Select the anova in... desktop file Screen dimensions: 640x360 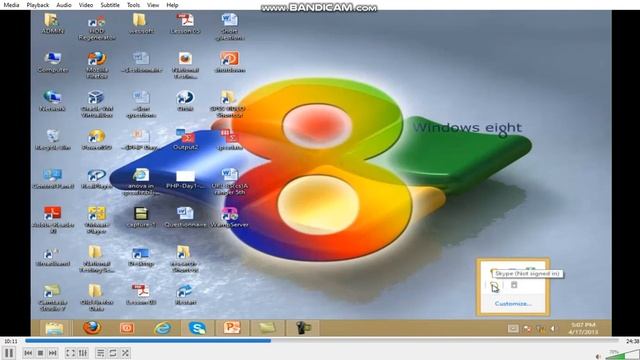[x=141, y=182]
